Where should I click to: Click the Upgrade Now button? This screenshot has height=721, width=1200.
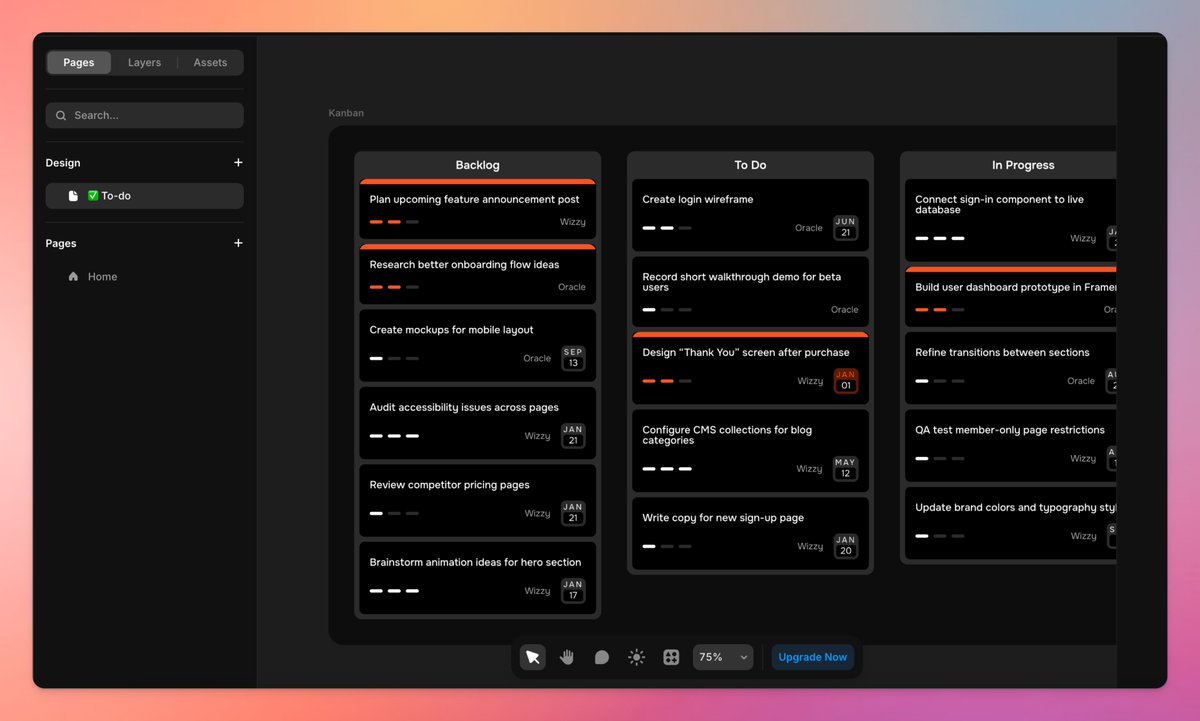(812, 657)
